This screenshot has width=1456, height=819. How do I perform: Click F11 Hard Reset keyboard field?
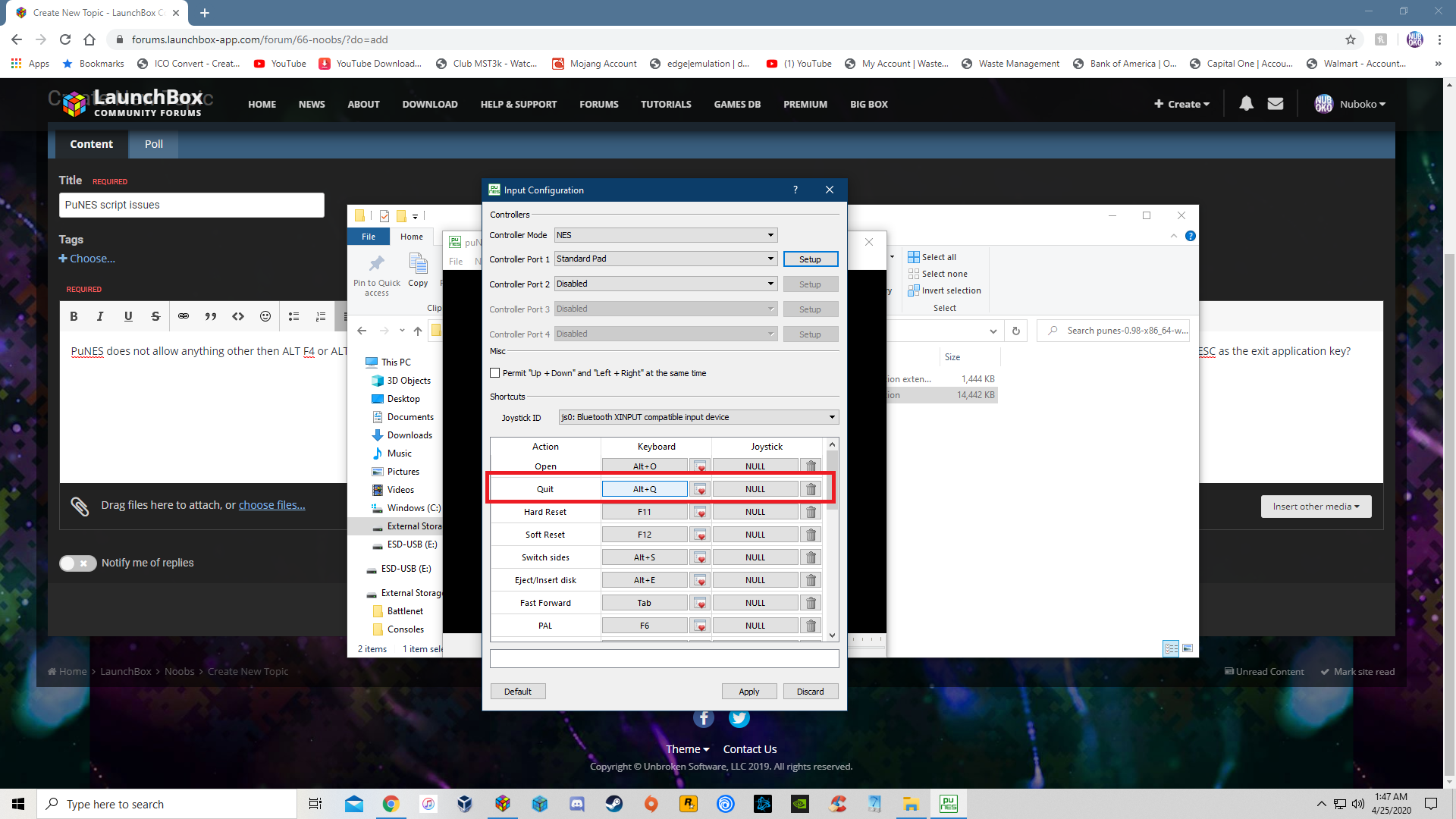[x=645, y=512]
